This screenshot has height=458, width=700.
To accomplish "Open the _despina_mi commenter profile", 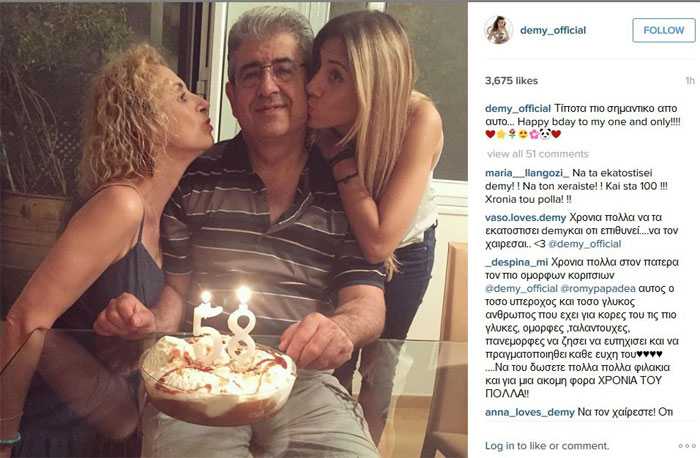I will (517, 262).
